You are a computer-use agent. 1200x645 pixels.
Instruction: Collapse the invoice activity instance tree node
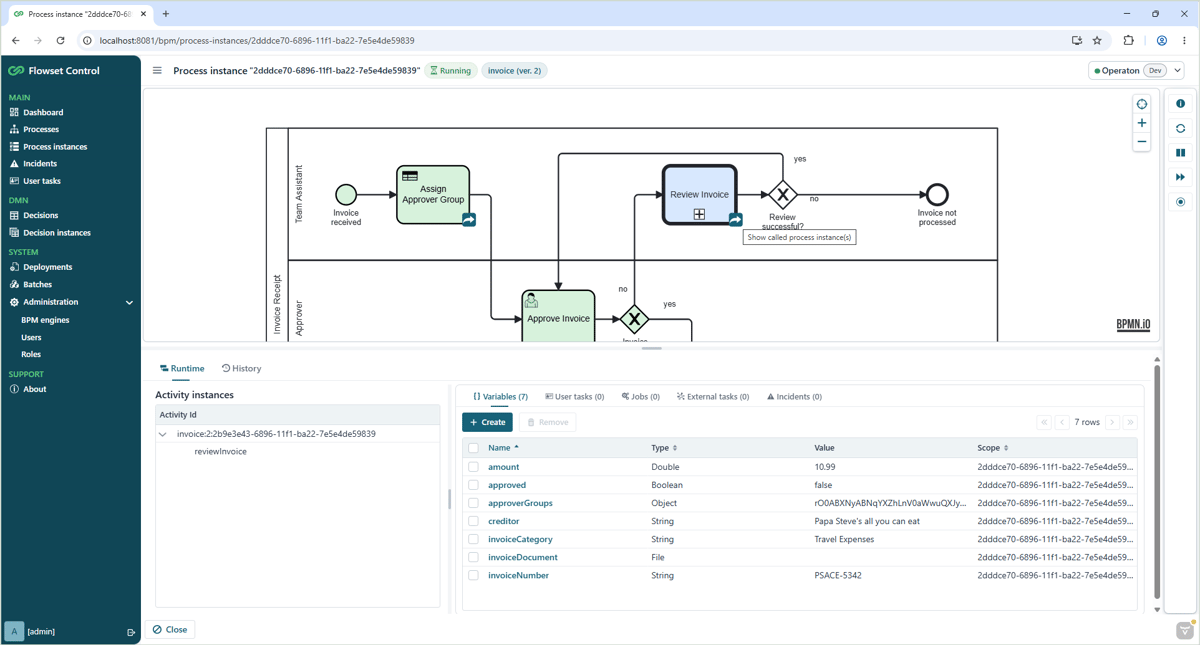(x=163, y=434)
